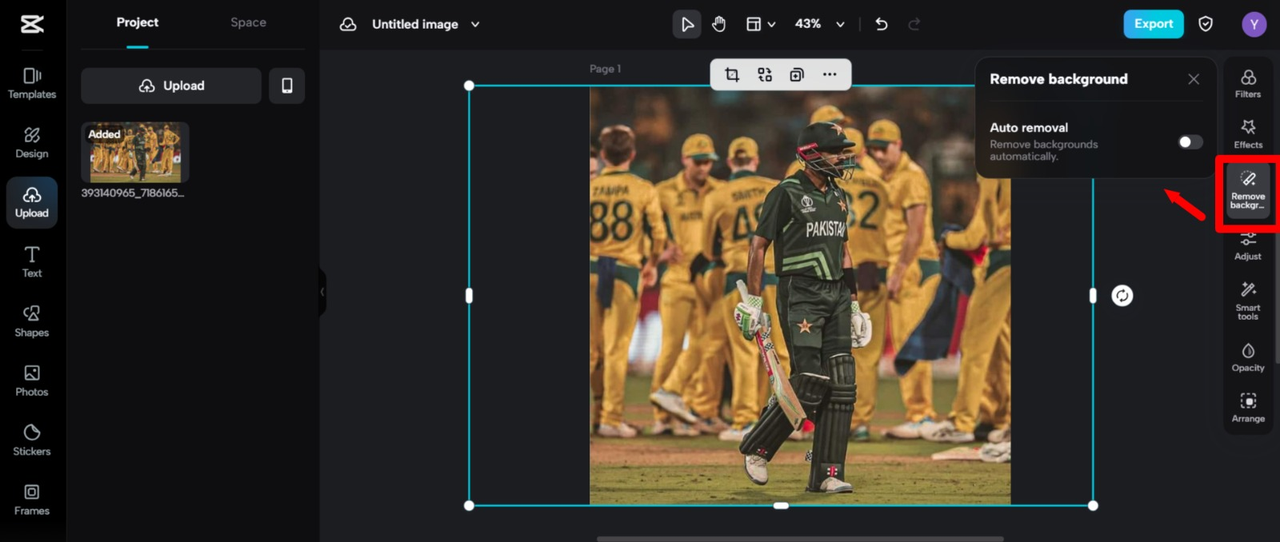The width and height of the screenshot is (1280, 542).
Task: Open the CapCut logo home menu
Action: (x=32, y=24)
